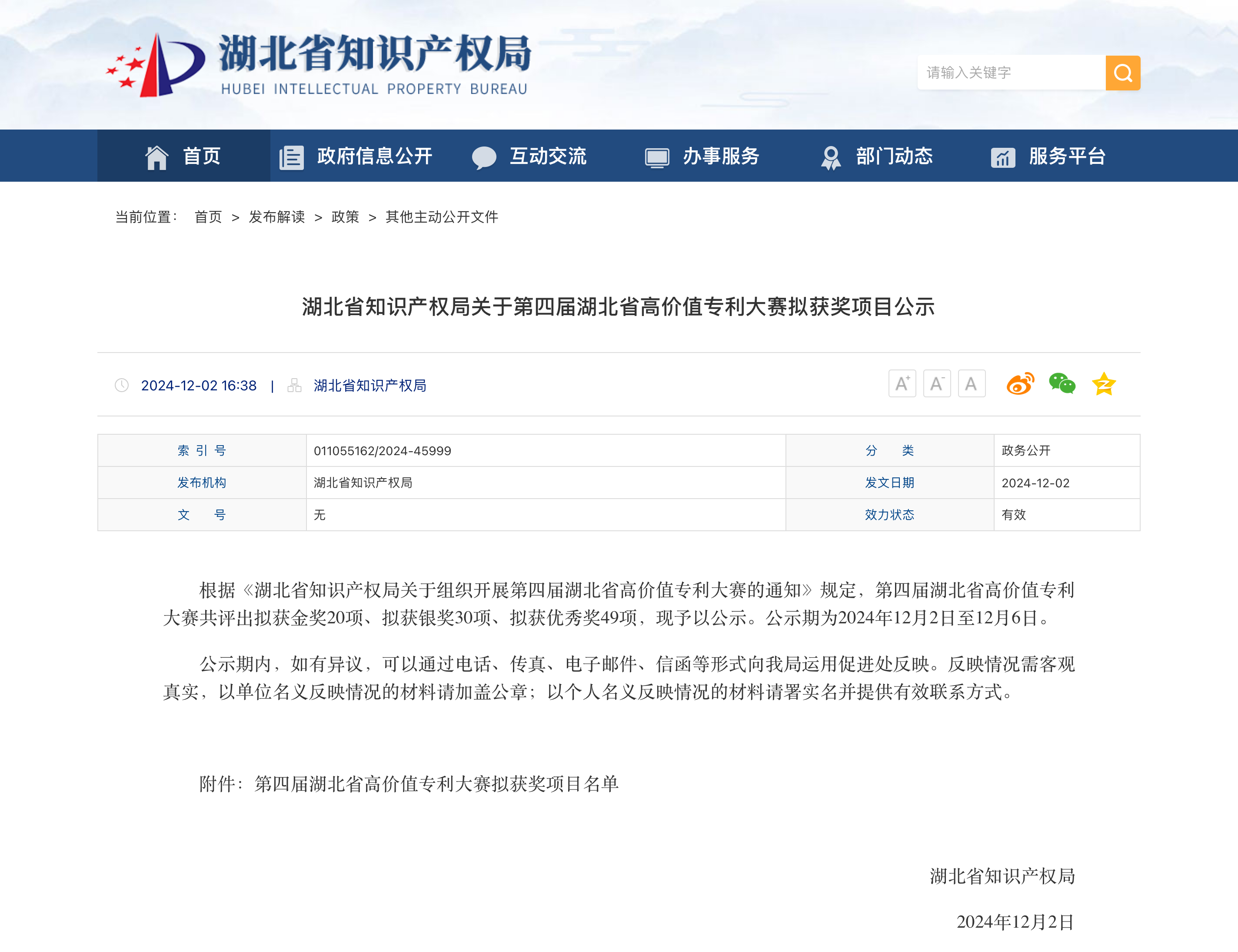Go to 办事服务 section
This screenshot has height=952, width=1238.
coord(720,156)
